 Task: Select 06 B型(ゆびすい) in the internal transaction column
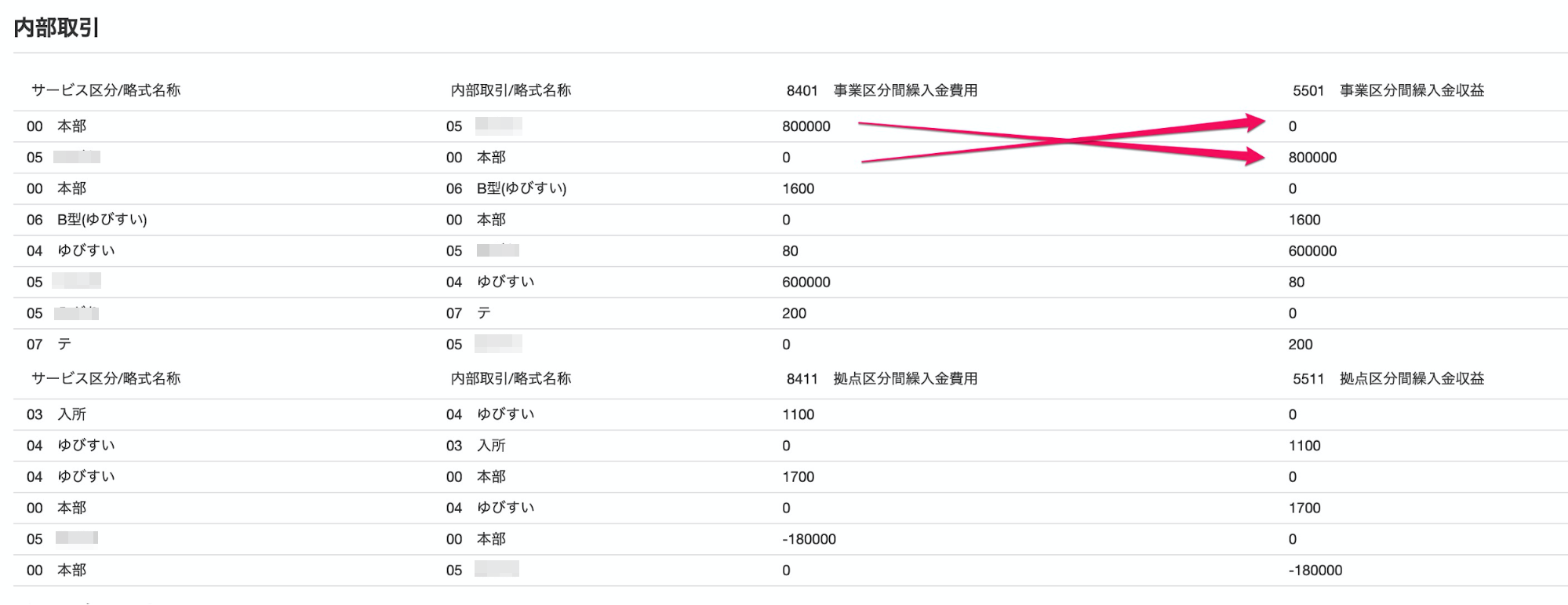tap(507, 188)
